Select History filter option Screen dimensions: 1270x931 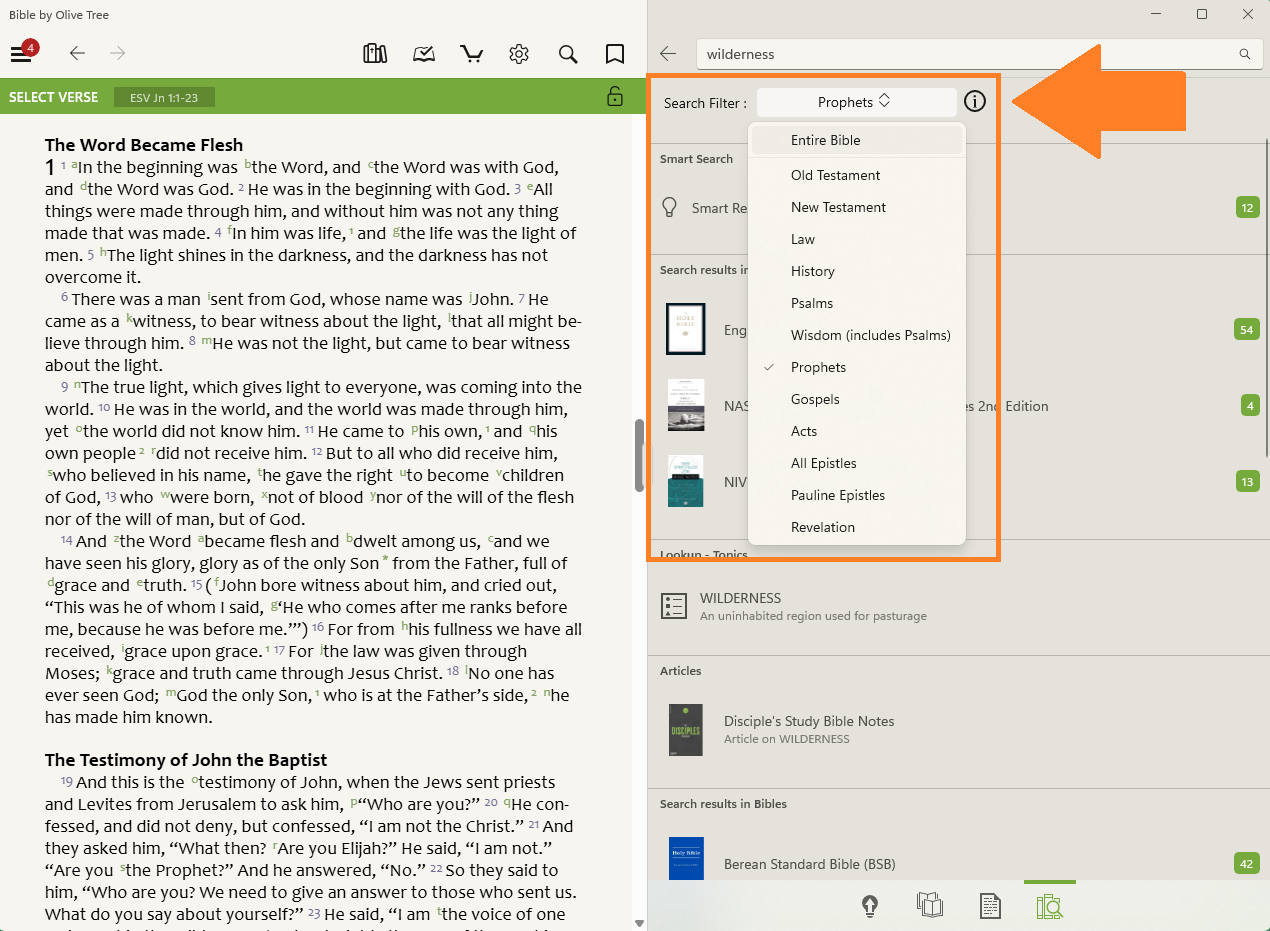pyautogui.click(x=857, y=271)
